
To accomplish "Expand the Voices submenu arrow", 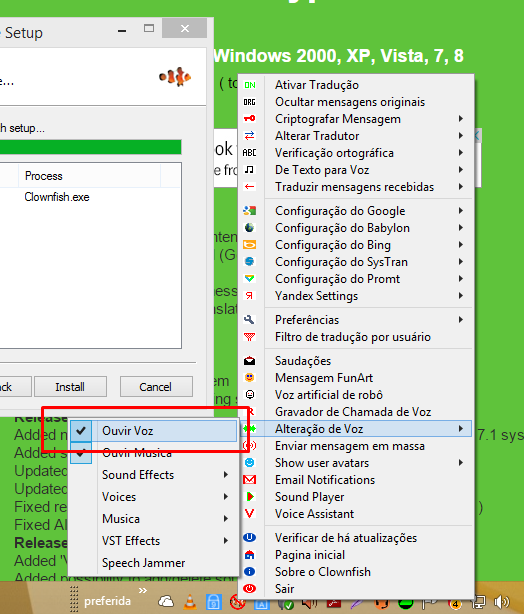I will coord(226,497).
